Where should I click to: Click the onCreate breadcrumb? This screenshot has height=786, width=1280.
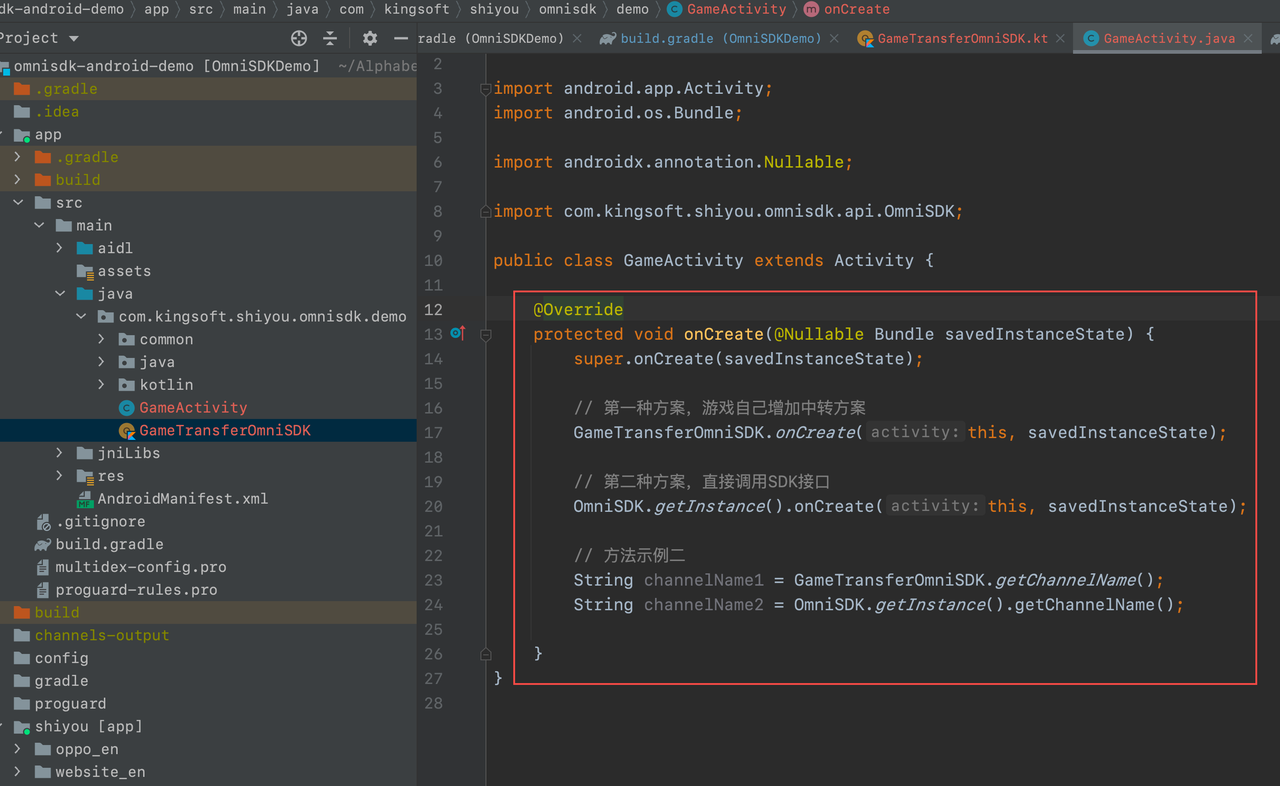(846, 9)
